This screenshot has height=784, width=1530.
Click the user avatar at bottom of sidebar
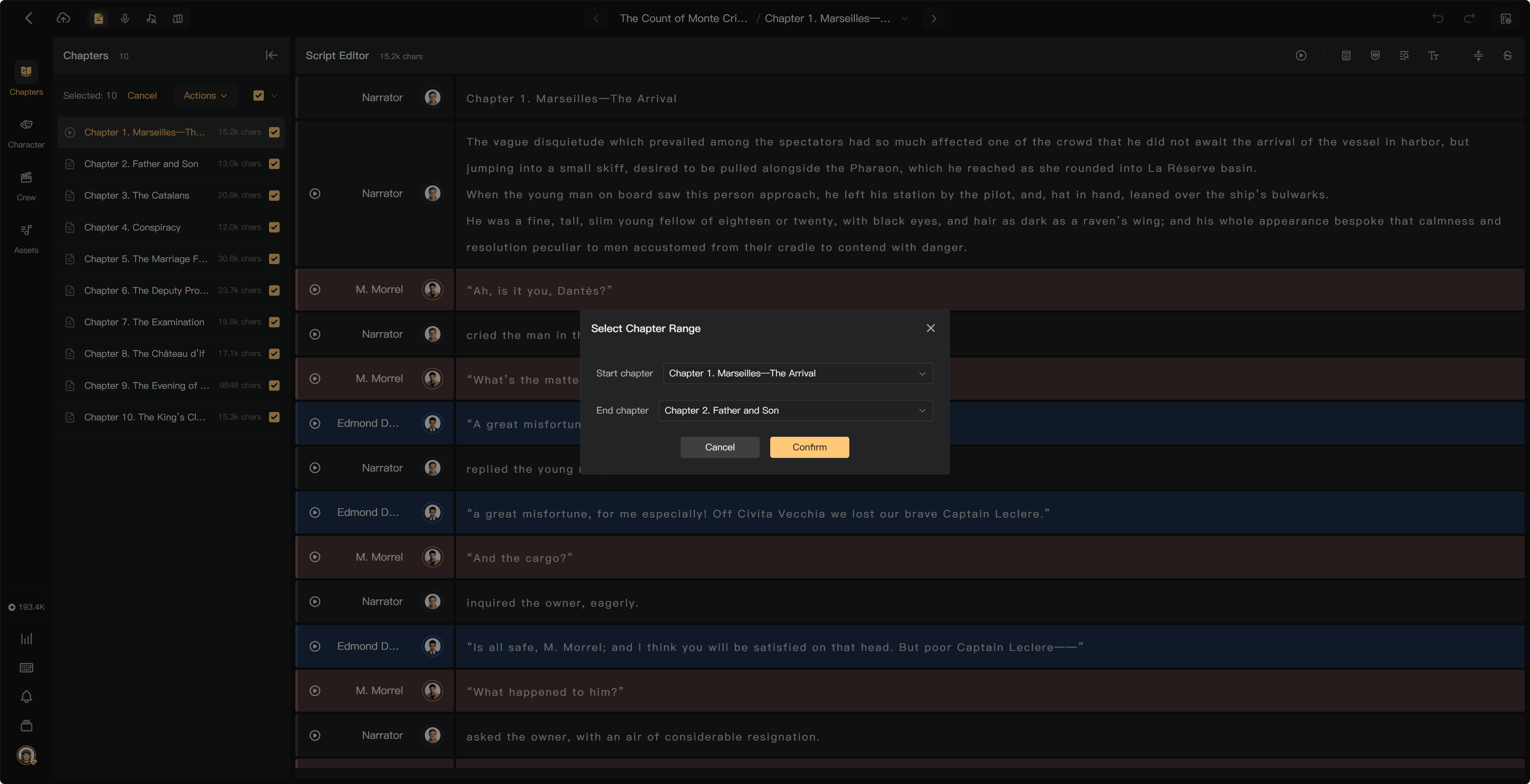click(x=26, y=755)
